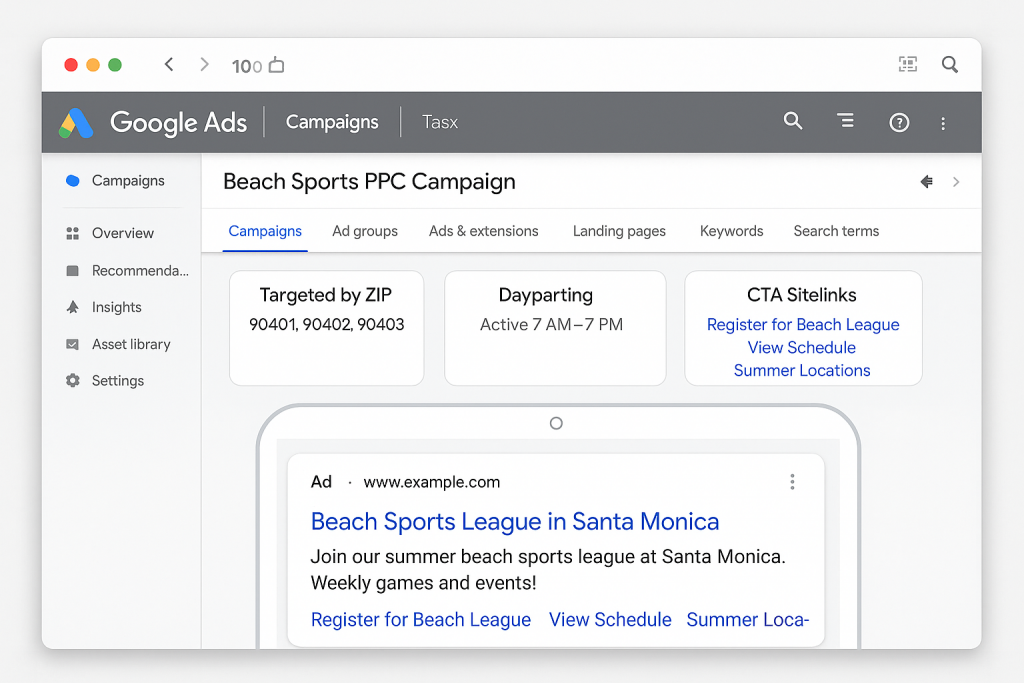Switch to the Ad groups tab
Viewport: 1024px width, 683px height.
365,231
